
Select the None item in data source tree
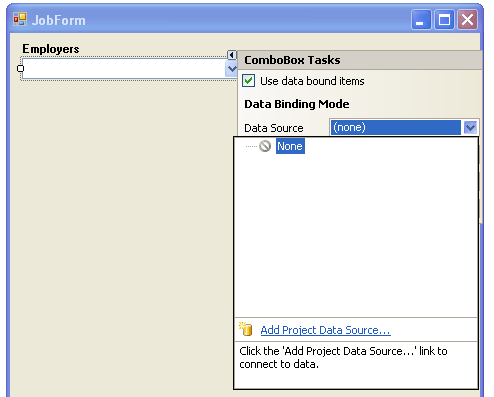290,146
